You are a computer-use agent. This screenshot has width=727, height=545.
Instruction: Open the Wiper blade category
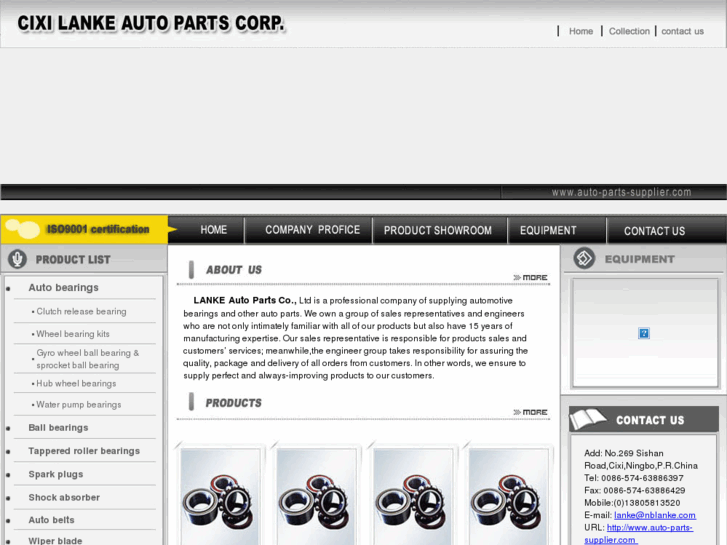(55, 540)
